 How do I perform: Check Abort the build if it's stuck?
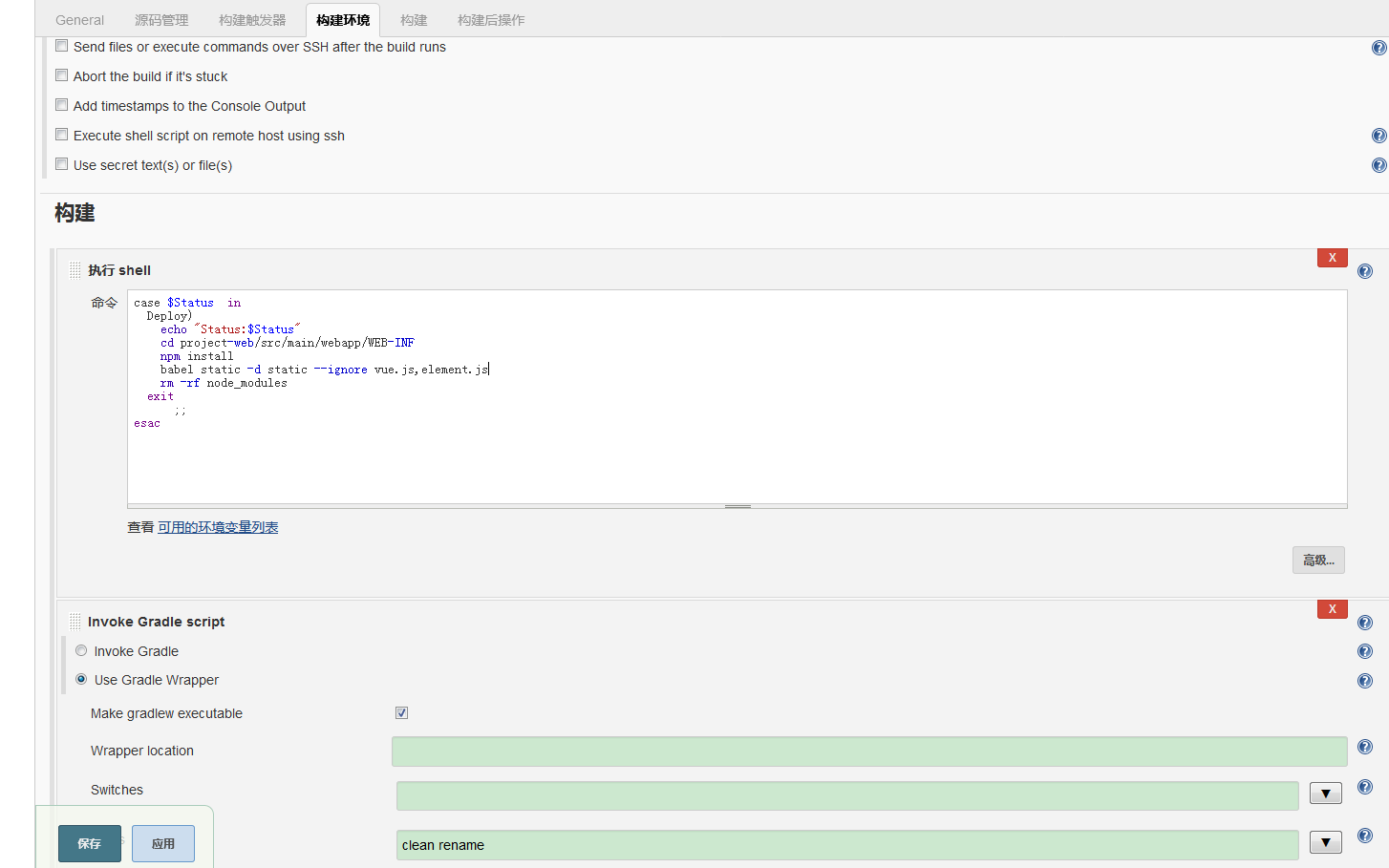(61, 74)
